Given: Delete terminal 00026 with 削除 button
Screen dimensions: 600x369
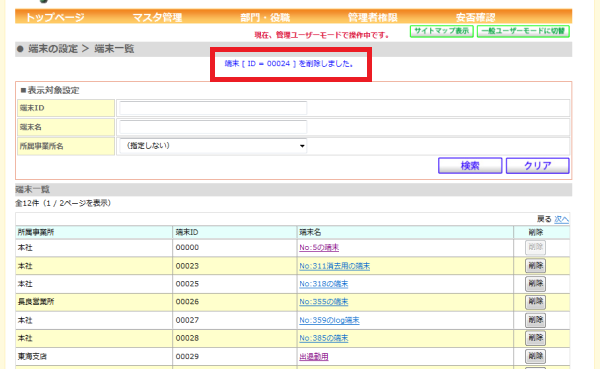Looking at the screenshot, I should (x=535, y=302).
